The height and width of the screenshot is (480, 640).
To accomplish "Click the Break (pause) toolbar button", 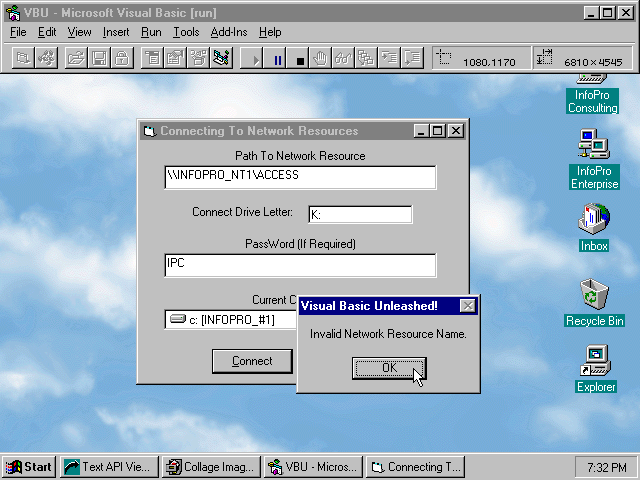I will tap(278, 59).
